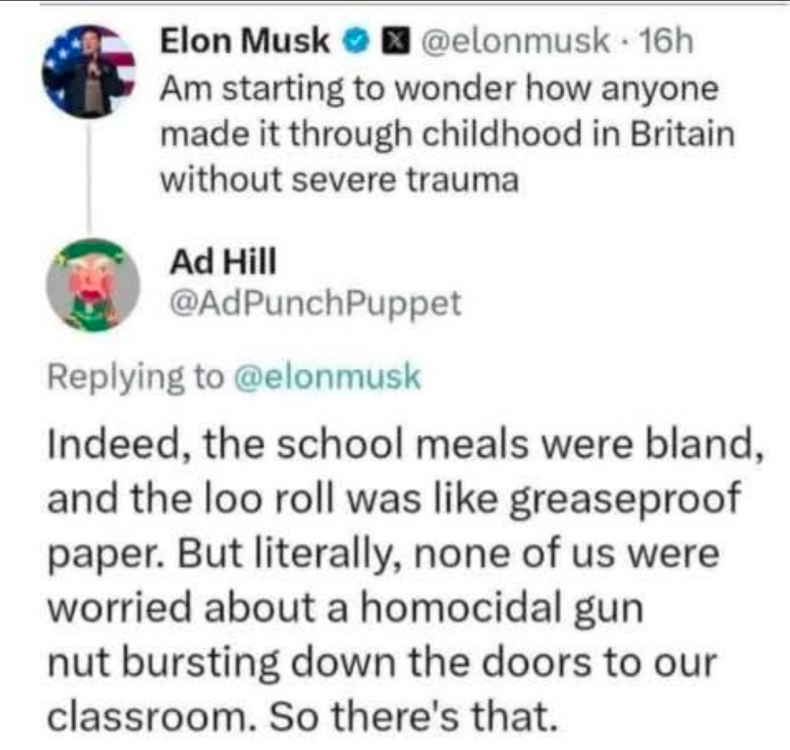Open the @elonmusk handle beside the name
790x750 pixels.
coord(516,41)
